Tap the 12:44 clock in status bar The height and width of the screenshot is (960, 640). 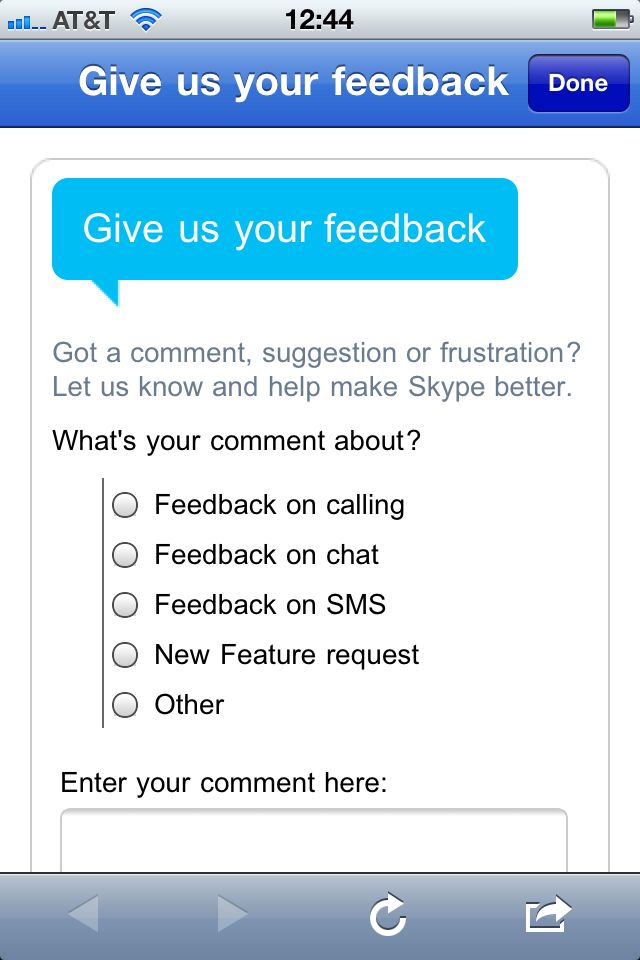[x=319, y=19]
